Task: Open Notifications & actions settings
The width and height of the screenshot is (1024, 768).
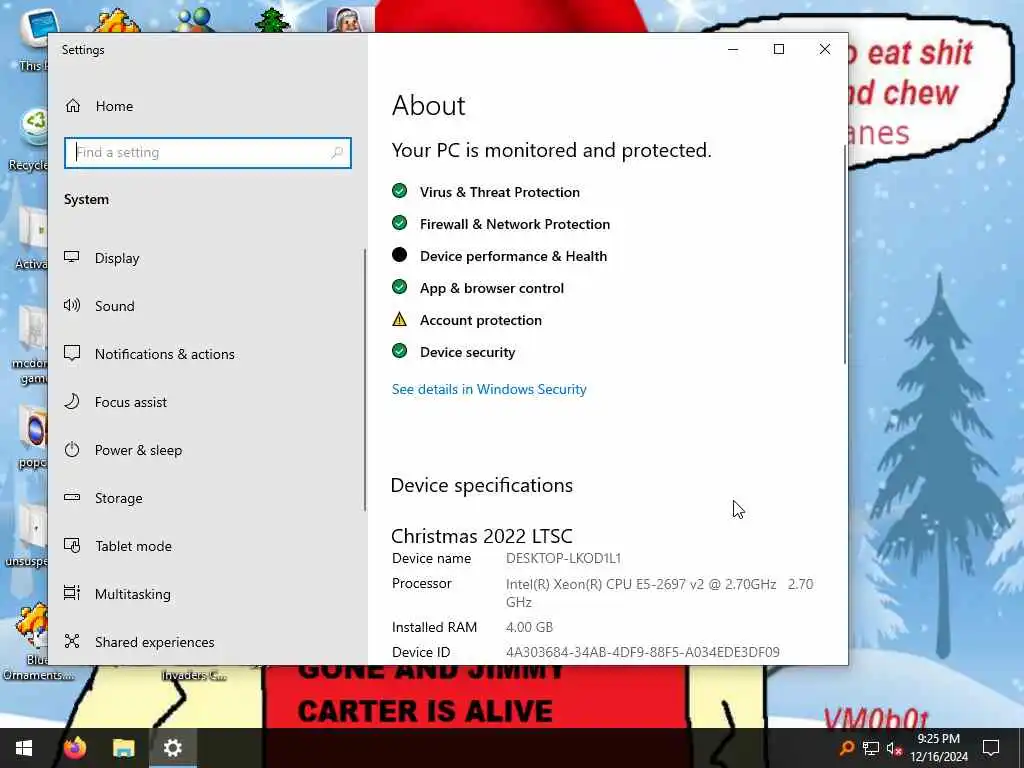Action: tap(208, 354)
